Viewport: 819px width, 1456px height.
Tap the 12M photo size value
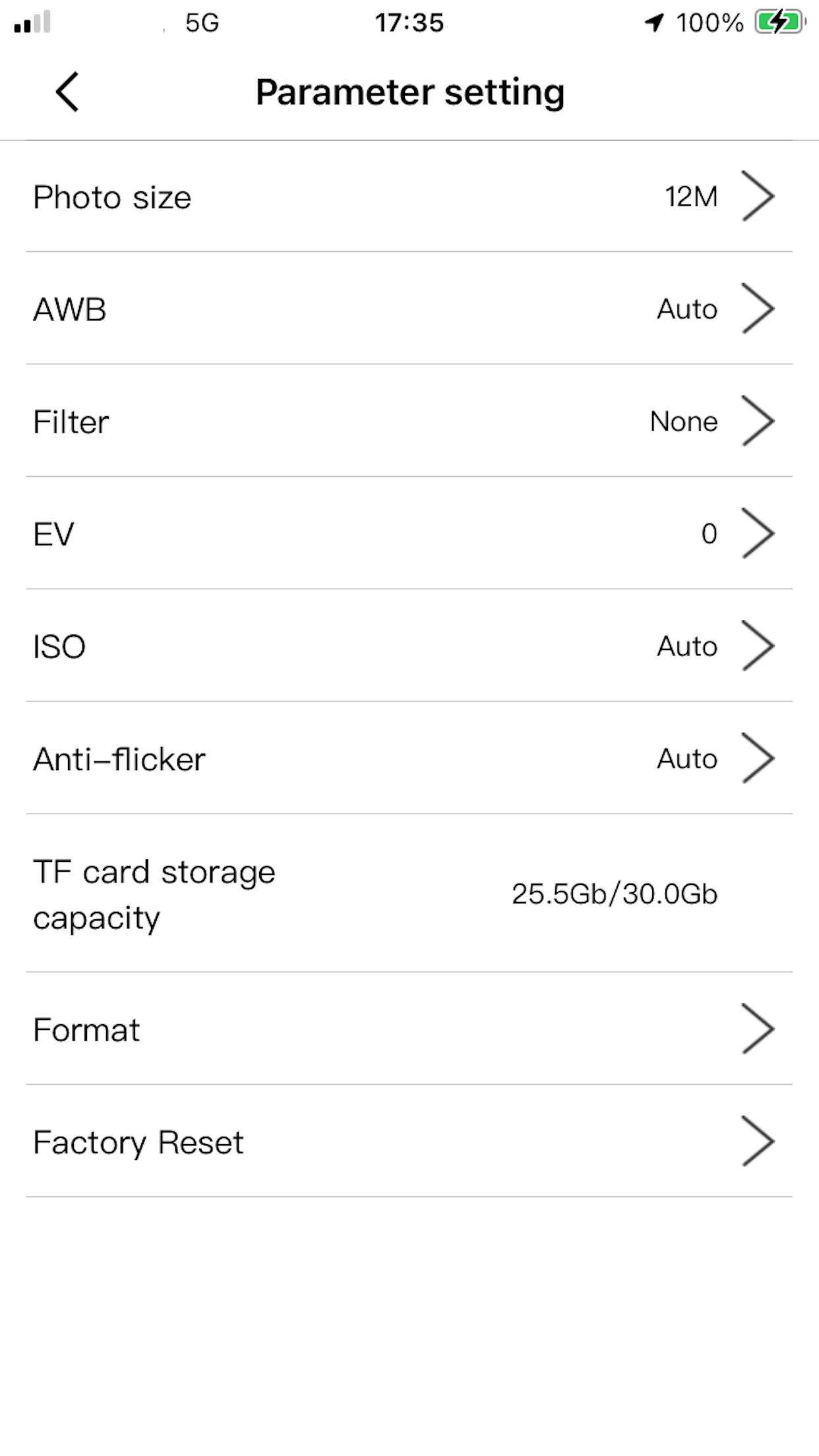(690, 197)
